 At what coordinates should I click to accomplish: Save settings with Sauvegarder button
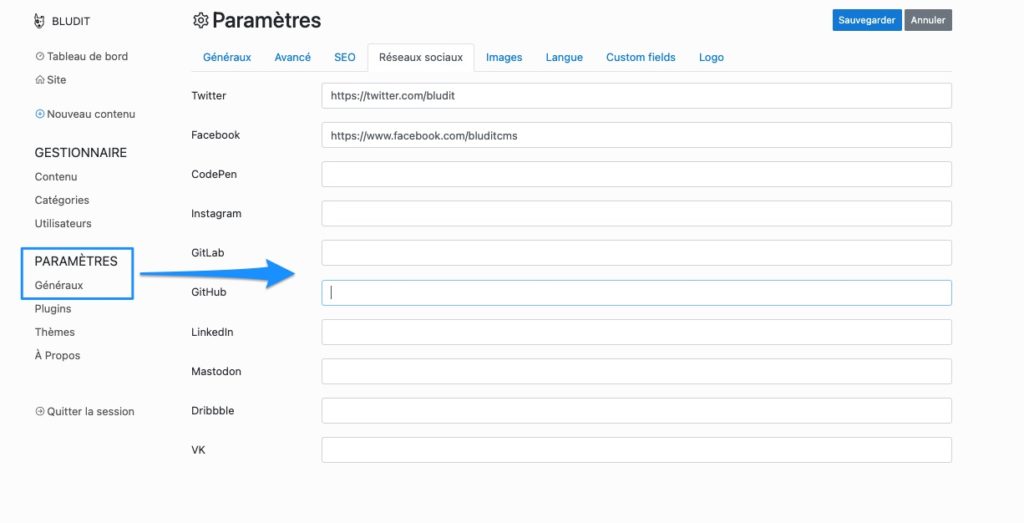tap(867, 20)
